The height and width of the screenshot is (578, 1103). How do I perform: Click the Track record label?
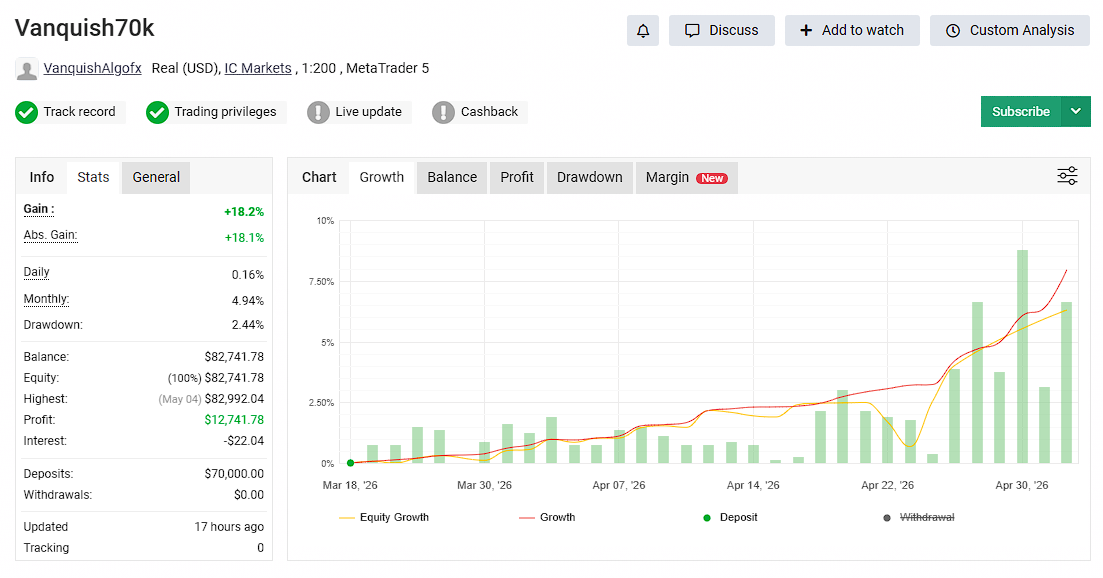coord(79,112)
